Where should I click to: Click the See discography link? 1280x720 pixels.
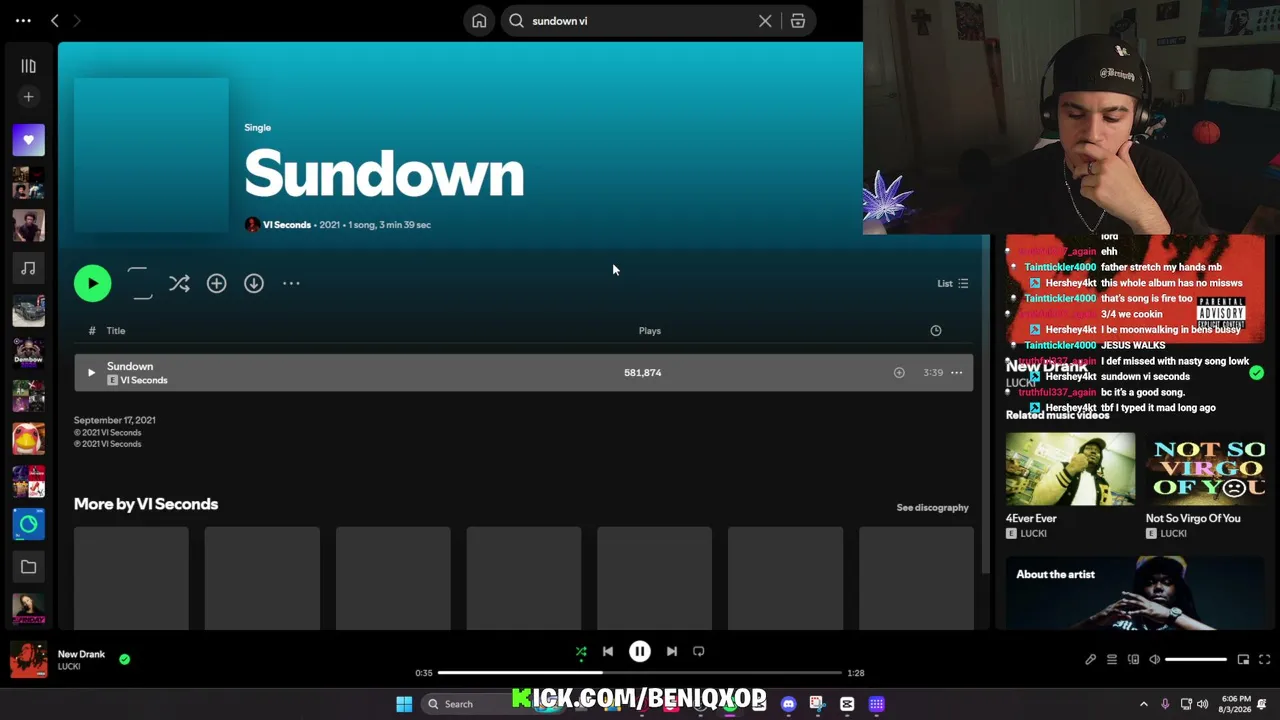(933, 508)
